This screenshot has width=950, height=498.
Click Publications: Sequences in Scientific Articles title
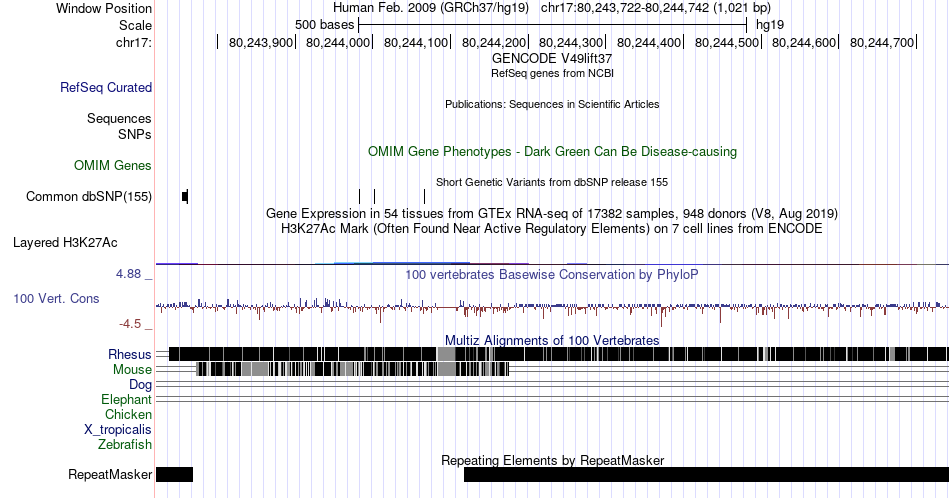[x=552, y=104]
